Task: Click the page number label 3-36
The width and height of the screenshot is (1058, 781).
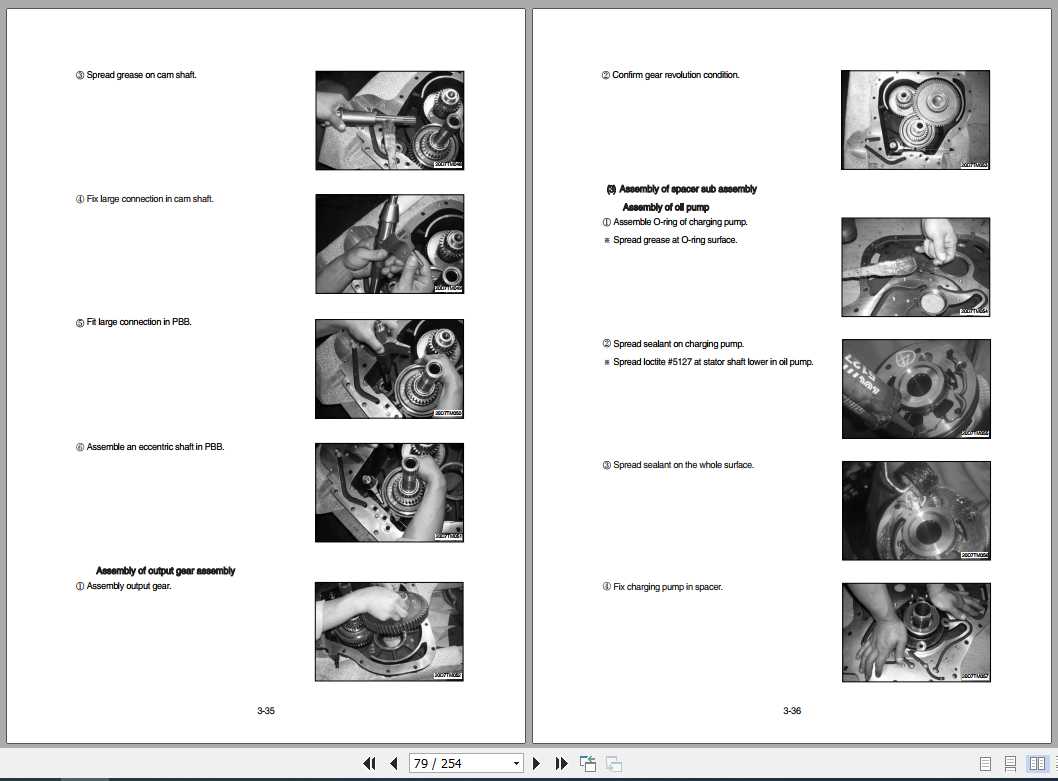Action: 792,711
